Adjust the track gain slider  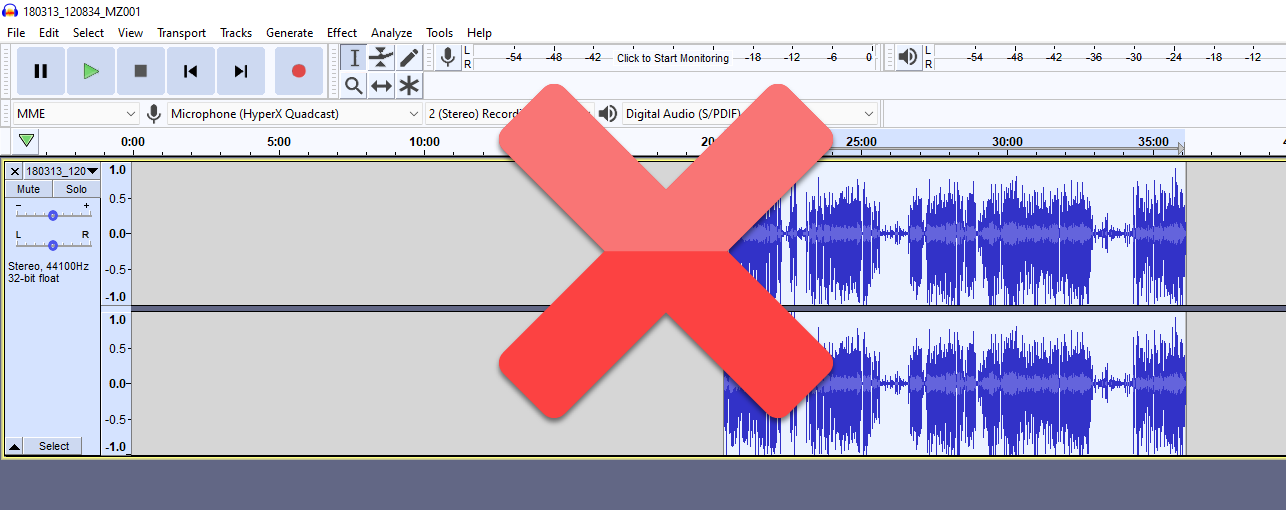[x=53, y=215]
